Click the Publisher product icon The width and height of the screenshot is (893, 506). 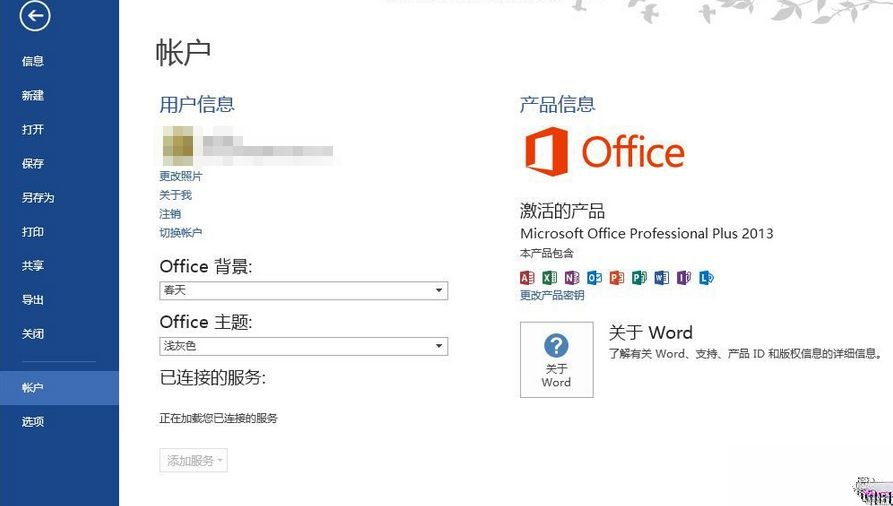(x=639, y=278)
